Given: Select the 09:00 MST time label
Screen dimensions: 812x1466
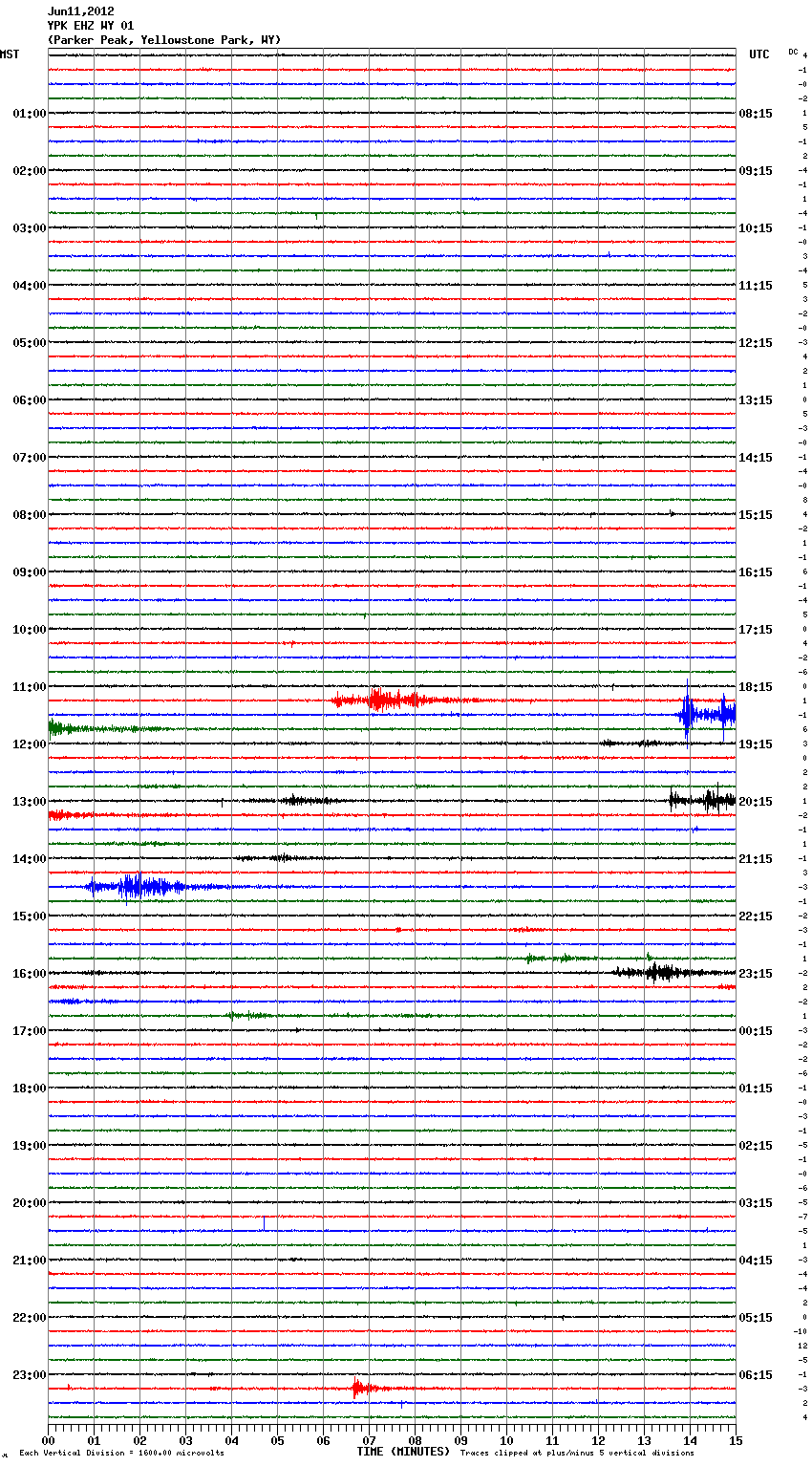Looking at the screenshot, I should (x=29, y=572).
